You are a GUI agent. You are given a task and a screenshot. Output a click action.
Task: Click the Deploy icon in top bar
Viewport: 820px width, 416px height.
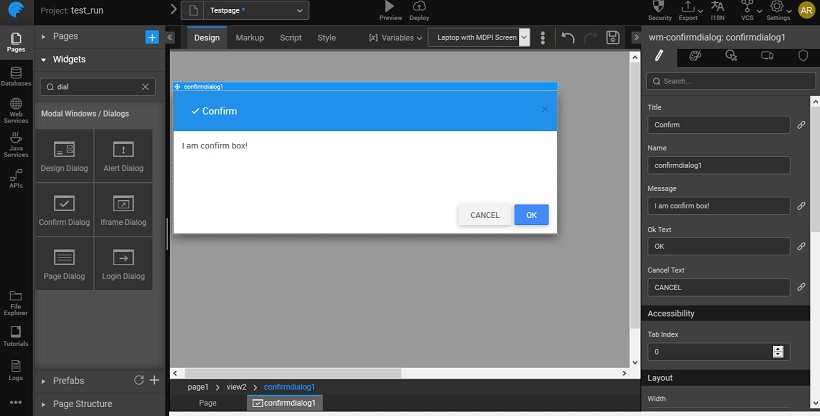point(419,10)
